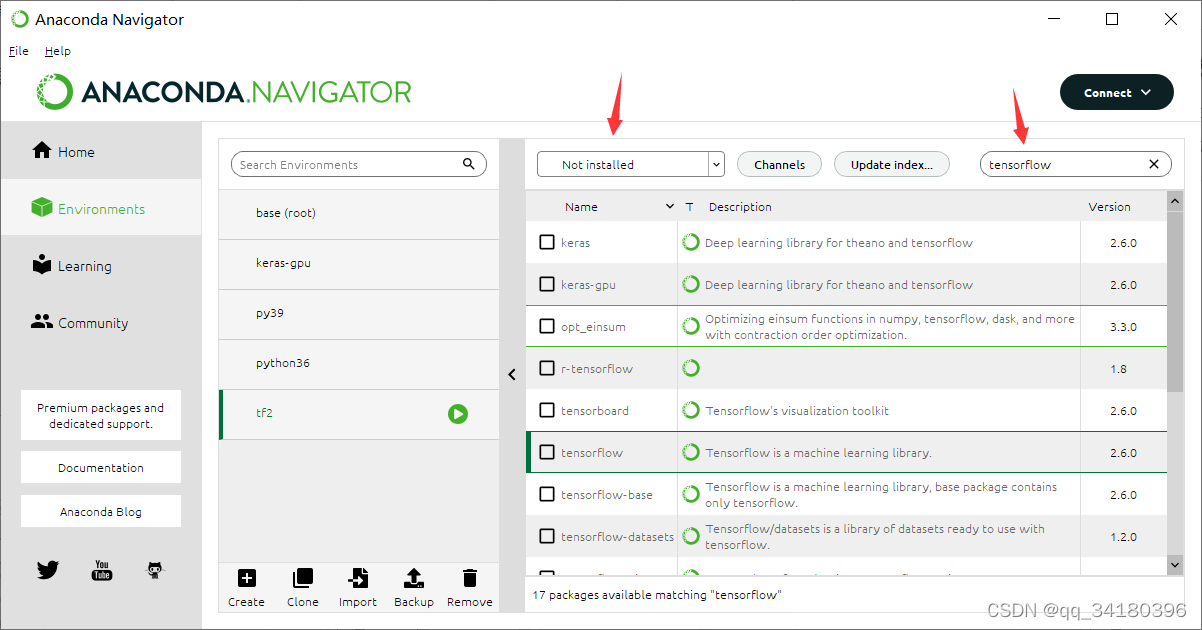This screenshot has height=630, width=1202.
Task: Click the Environments cube icon
Action: (x=42, y=208)
